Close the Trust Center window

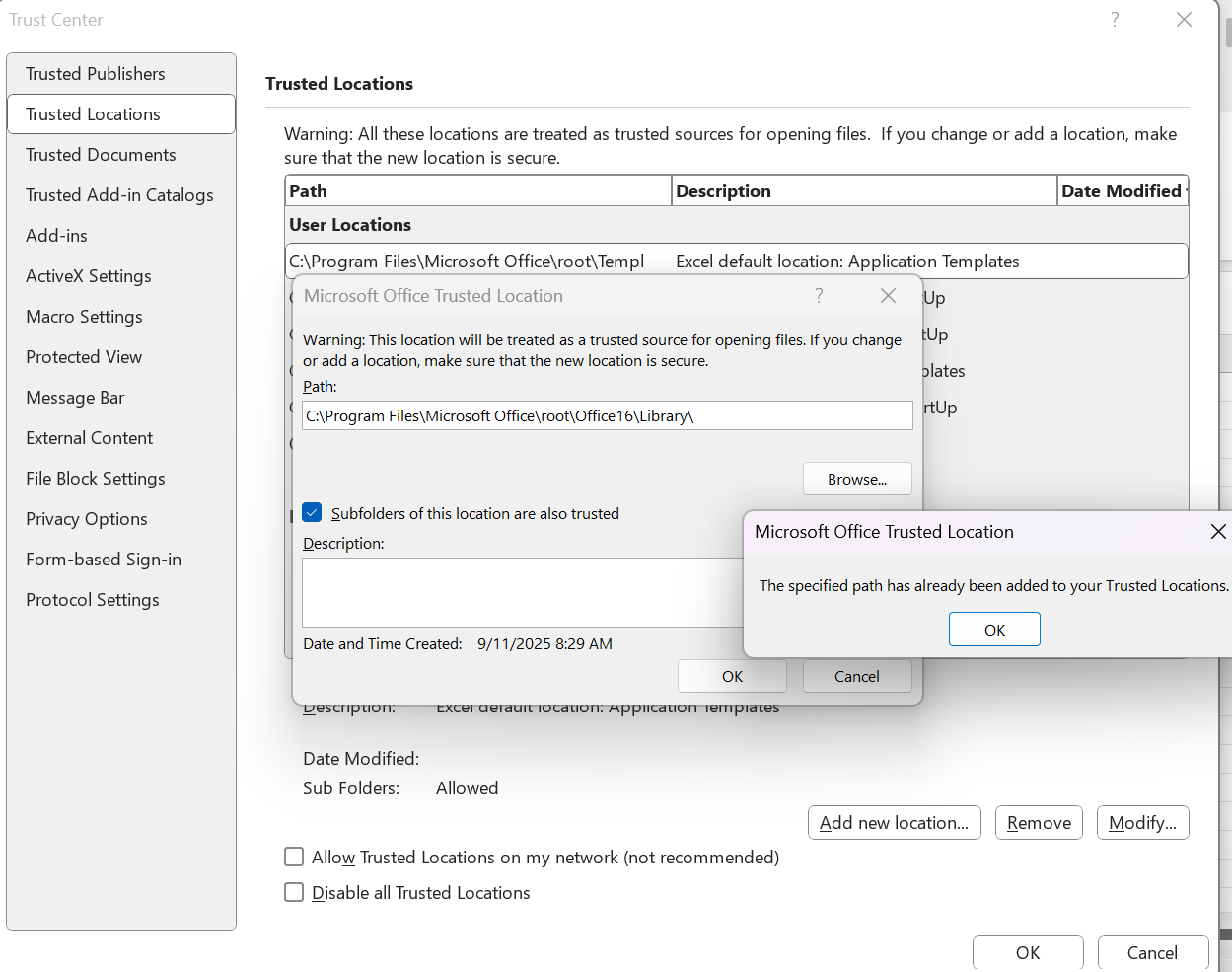click(x=1185, y=20)
